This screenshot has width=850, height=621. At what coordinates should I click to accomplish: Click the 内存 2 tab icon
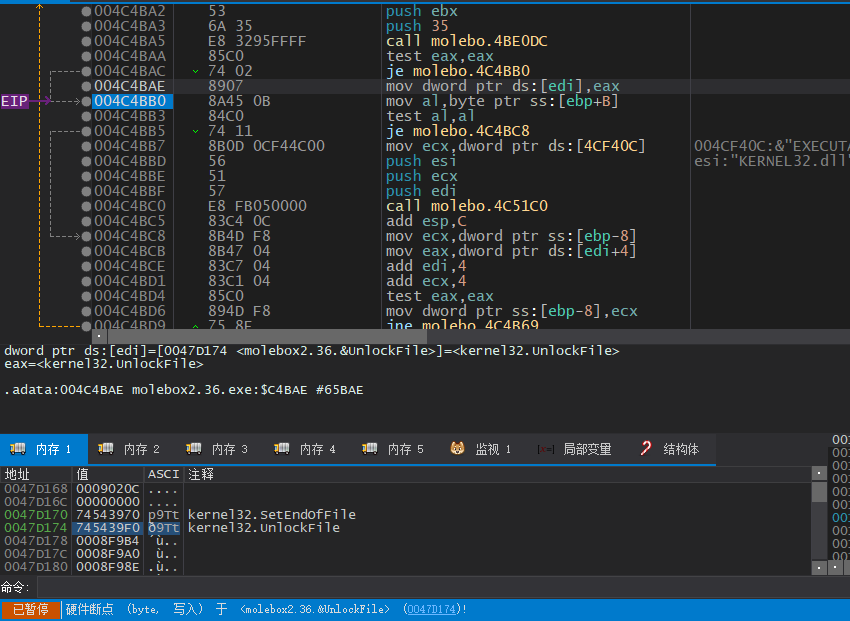click(x=106, y=449)
